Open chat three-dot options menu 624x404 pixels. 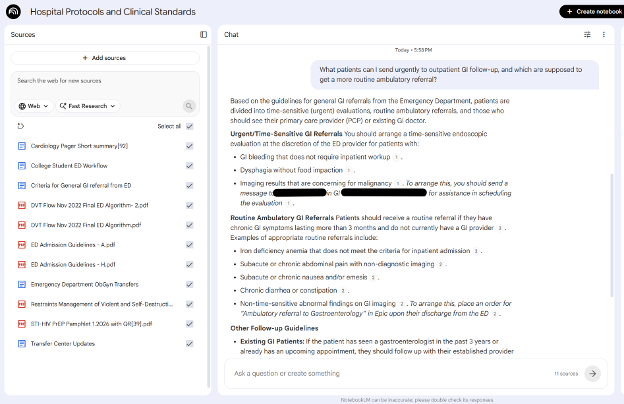pyautogui.click(x=604, y=35)
